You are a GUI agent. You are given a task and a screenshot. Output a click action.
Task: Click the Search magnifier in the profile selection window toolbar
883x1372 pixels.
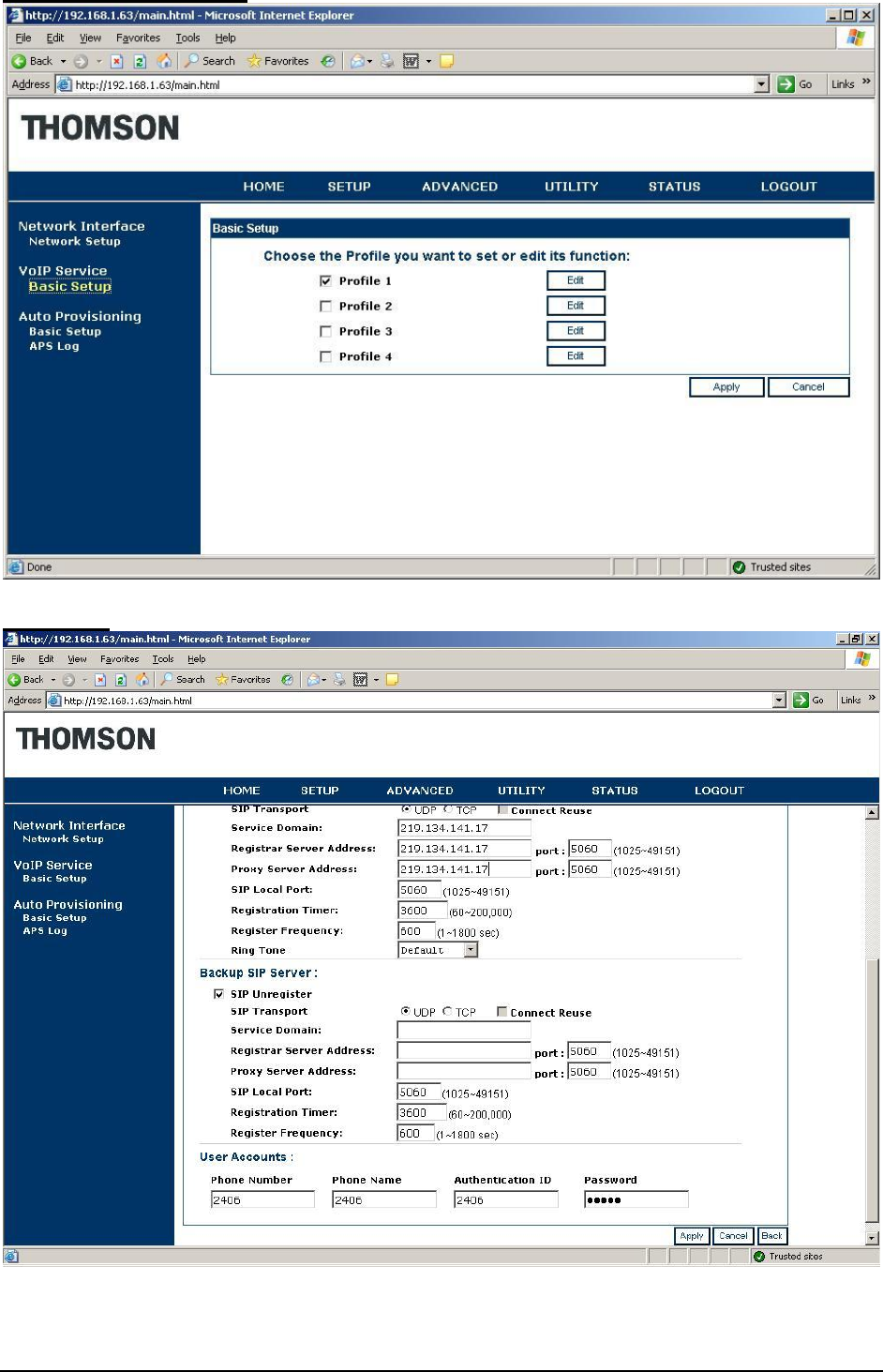click(x=191, y=61)
